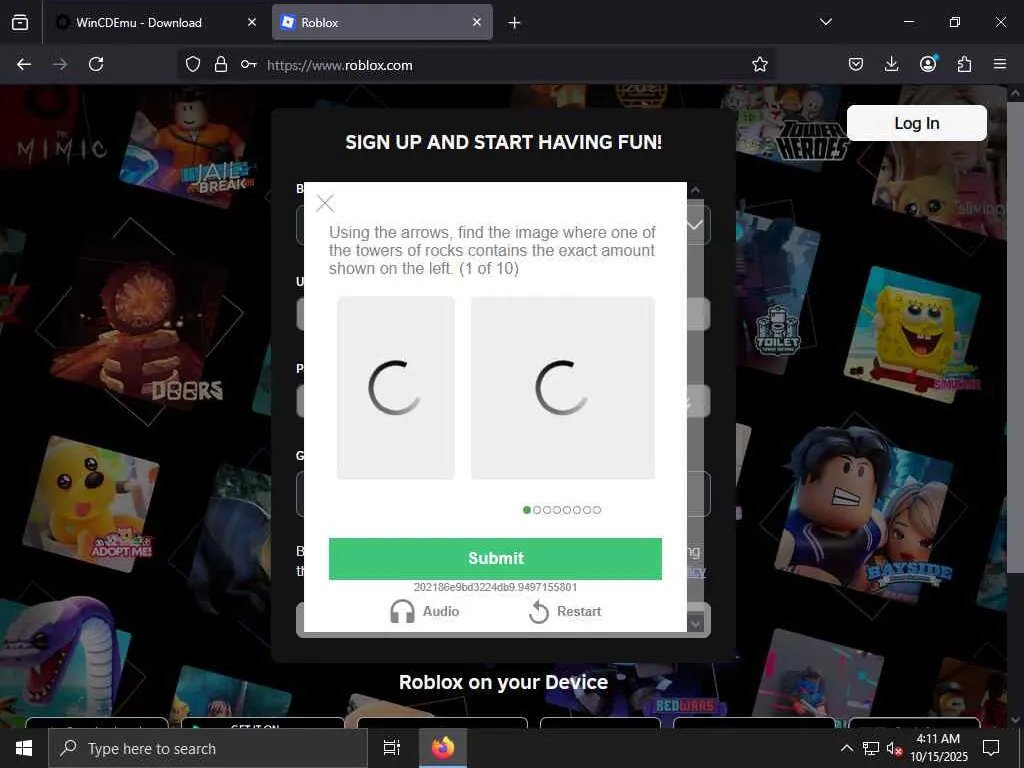This screenshot has height=768, width=1024.
Task: Click the Roblox on your Device heading
Action: 504,682
